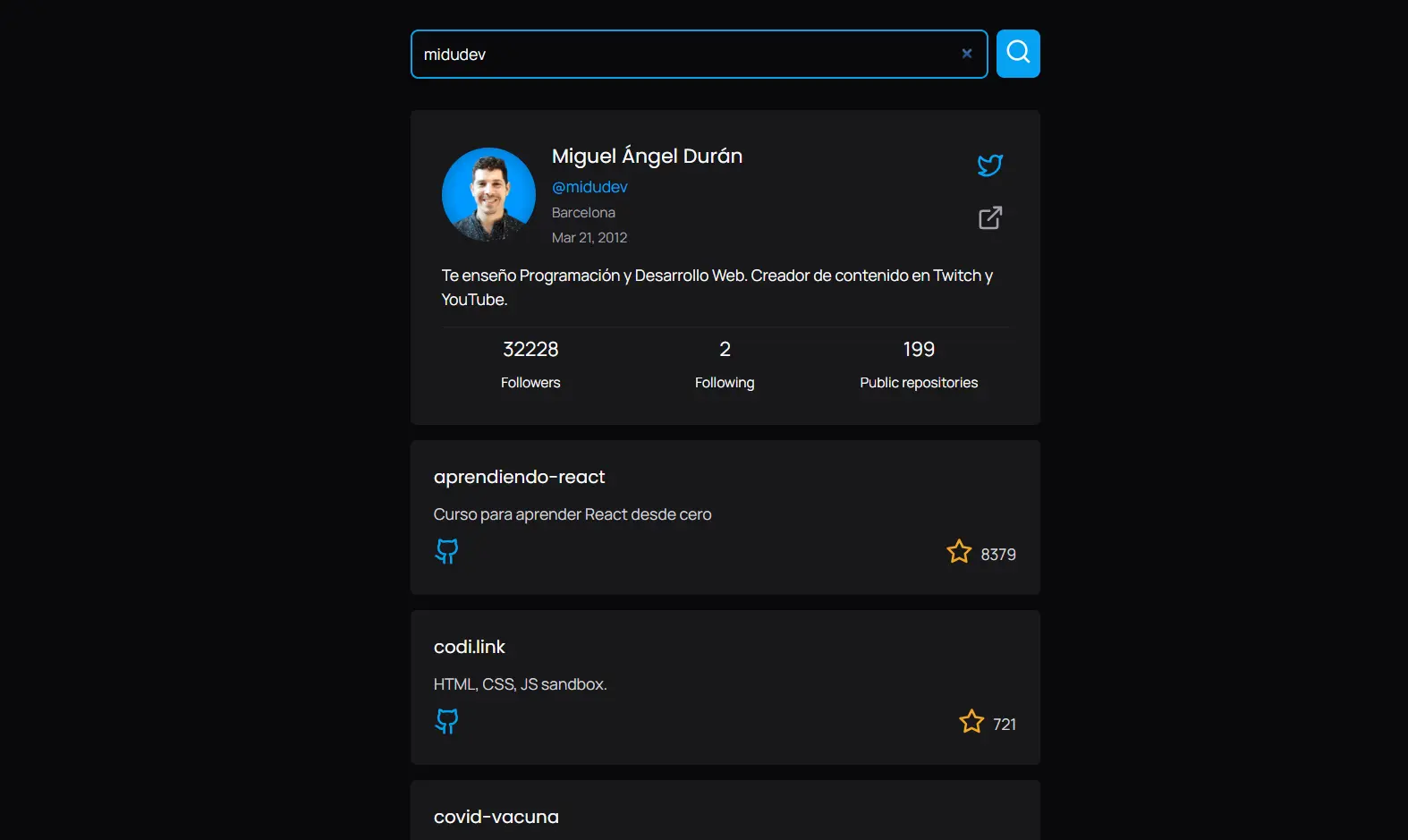This screenshot has height=840, width=1408.
Task: Click the description 'HTML, CSS, JS sandbox.'
Action: point(521,684)
